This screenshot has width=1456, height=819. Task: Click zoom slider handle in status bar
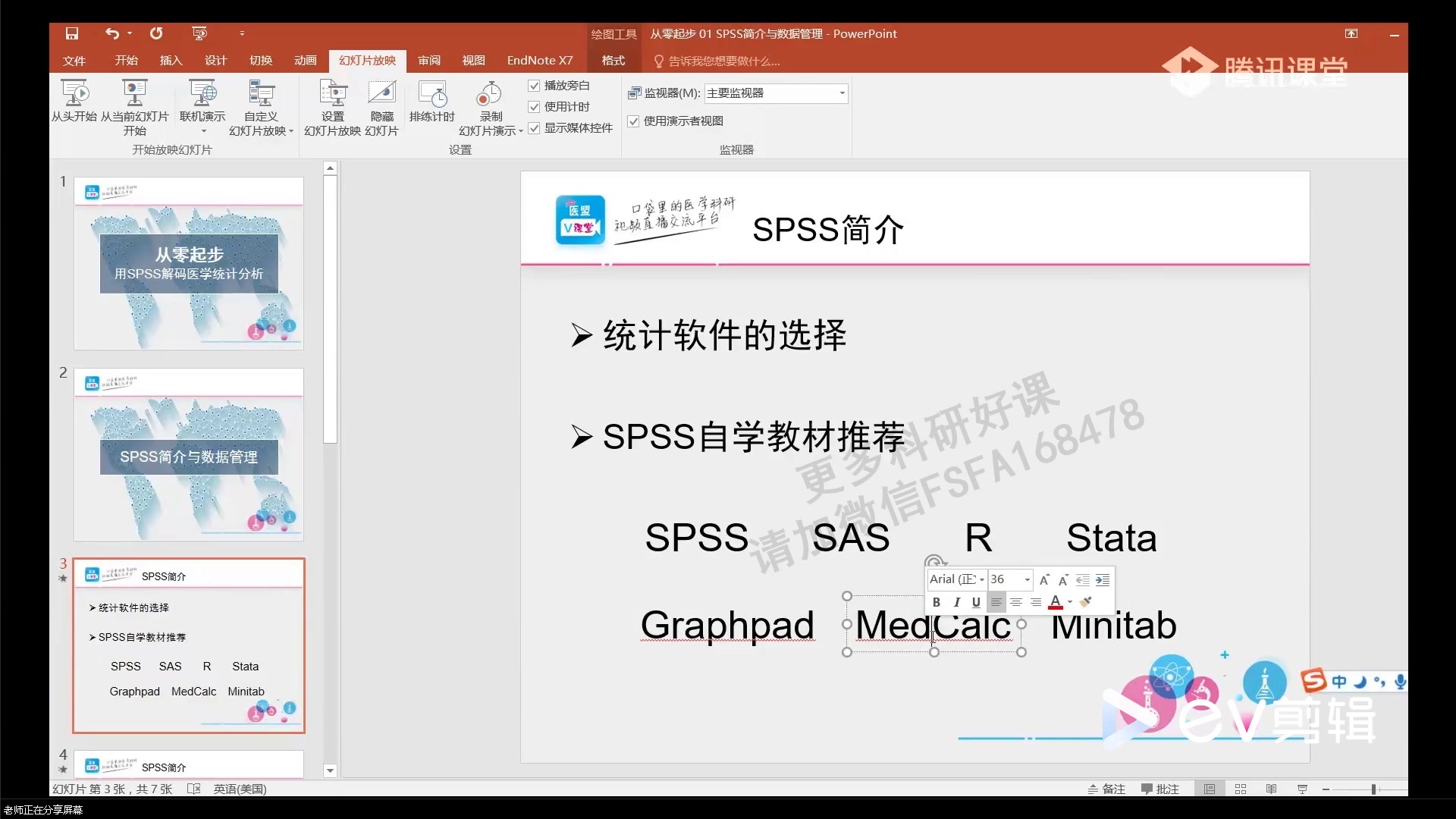point(1373,789)
